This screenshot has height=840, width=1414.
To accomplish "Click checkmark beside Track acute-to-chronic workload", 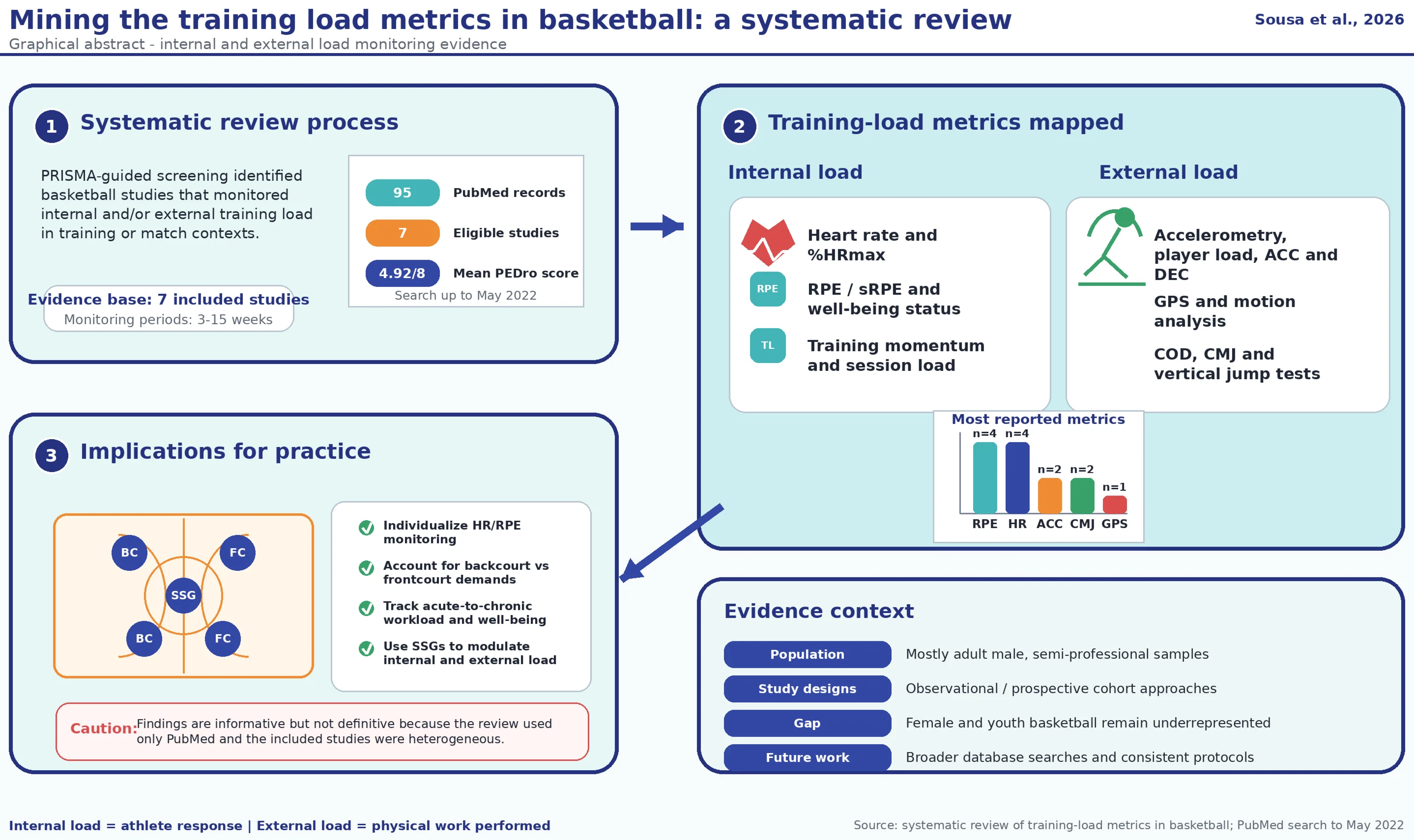I will point(366,608).
